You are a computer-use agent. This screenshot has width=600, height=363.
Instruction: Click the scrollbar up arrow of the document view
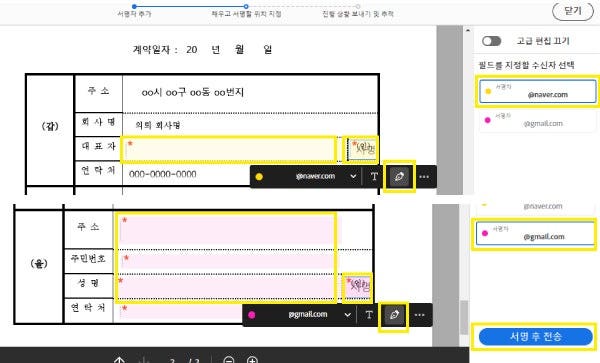coord(468,30)
